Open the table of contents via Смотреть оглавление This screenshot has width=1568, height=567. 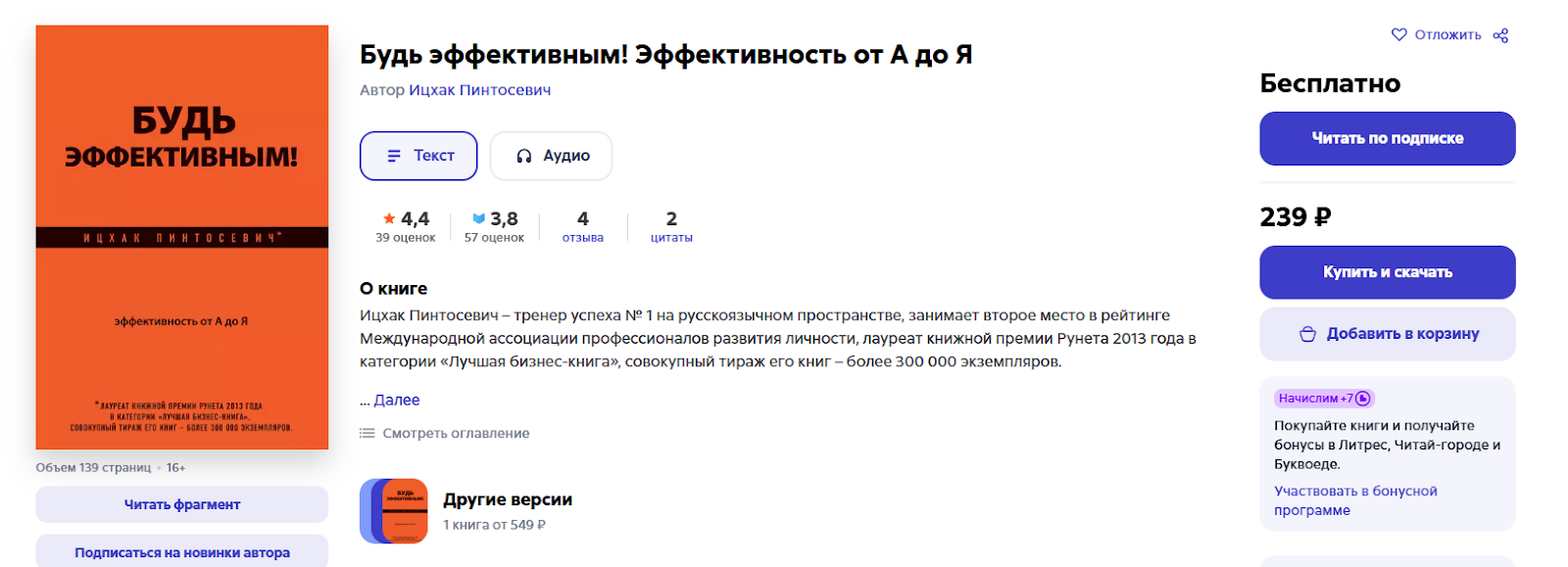point(456,433)
